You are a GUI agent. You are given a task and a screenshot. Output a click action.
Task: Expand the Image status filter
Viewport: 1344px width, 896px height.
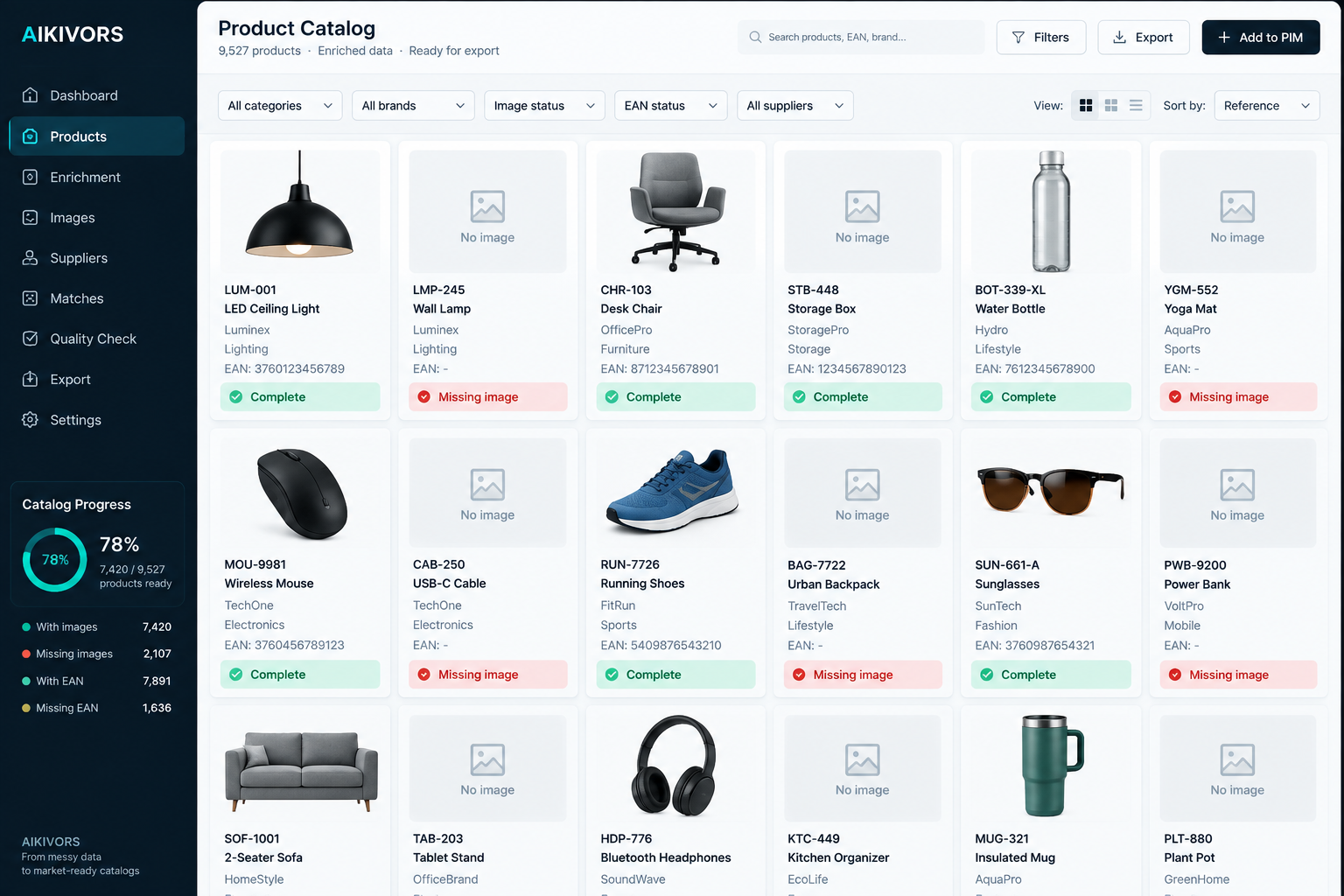(544, 106)
